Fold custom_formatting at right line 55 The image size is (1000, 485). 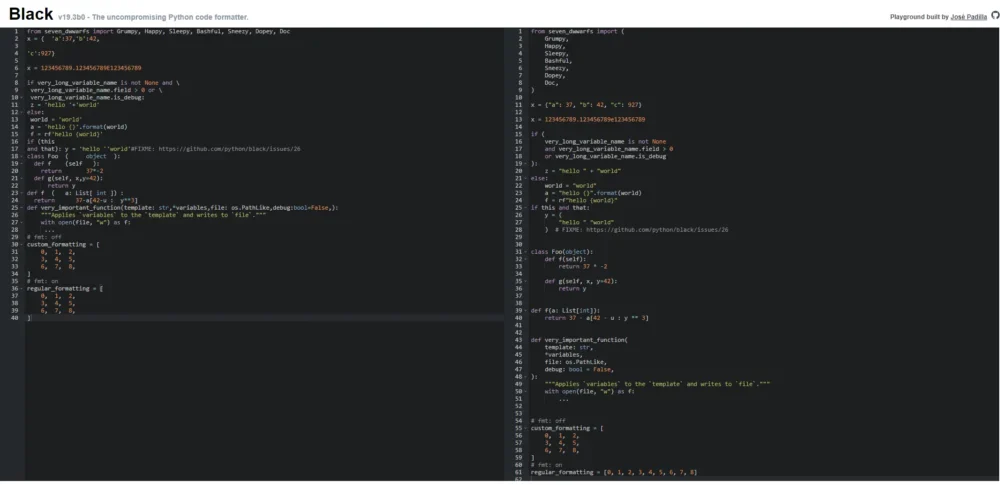pos(526,428)
